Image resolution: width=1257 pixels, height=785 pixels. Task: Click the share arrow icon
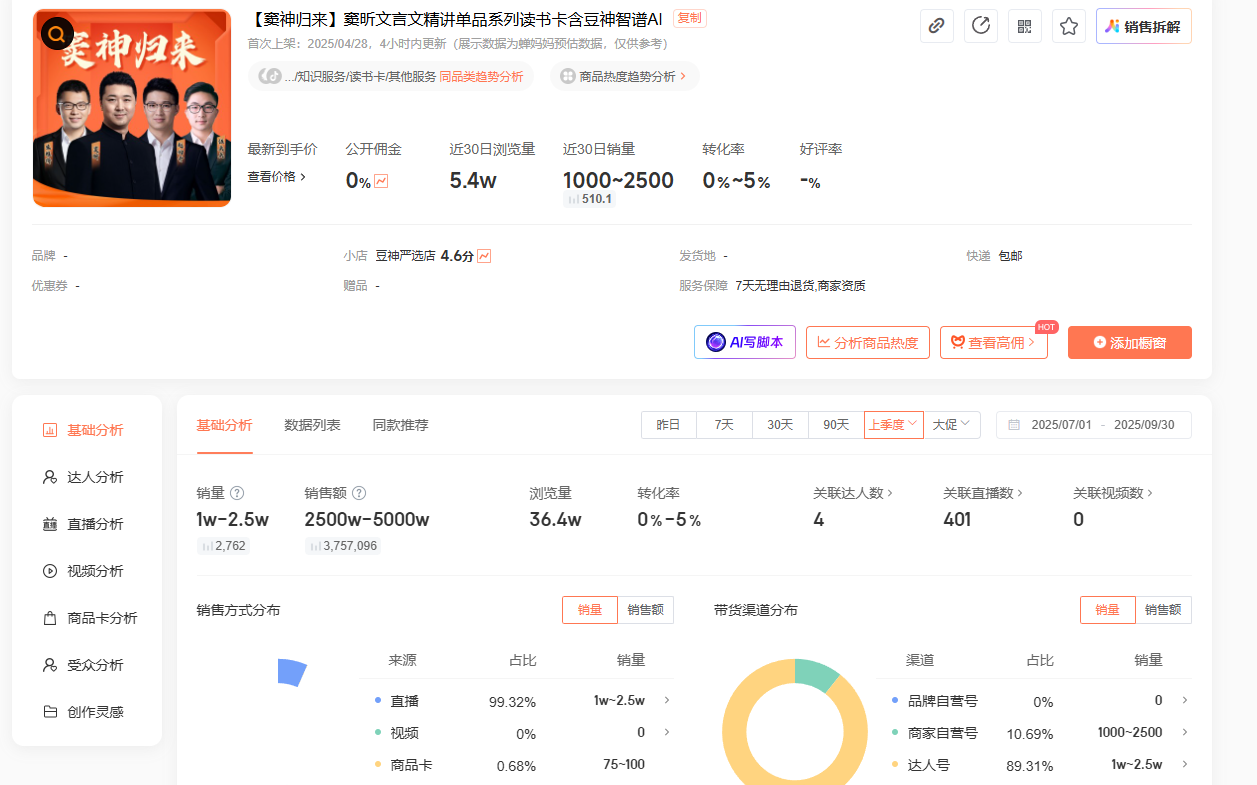pos(981,27)
